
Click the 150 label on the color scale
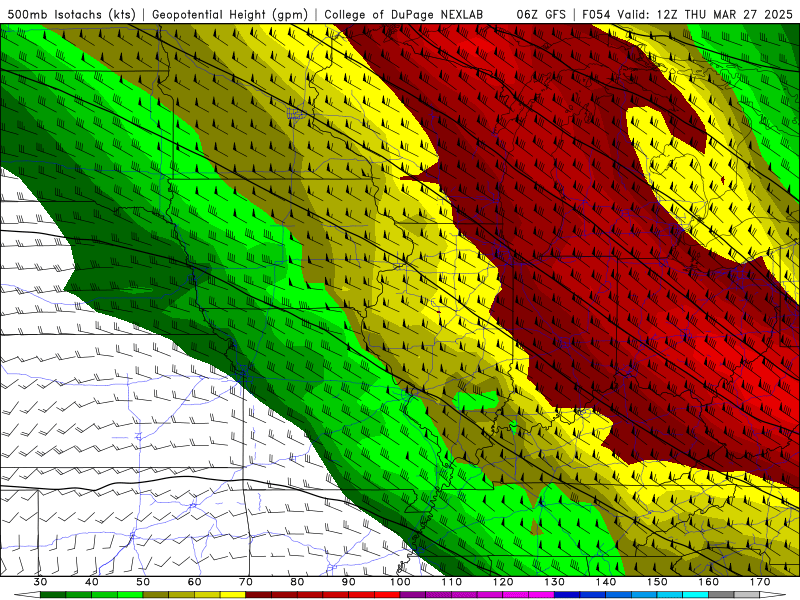click(x=657, y=582)
